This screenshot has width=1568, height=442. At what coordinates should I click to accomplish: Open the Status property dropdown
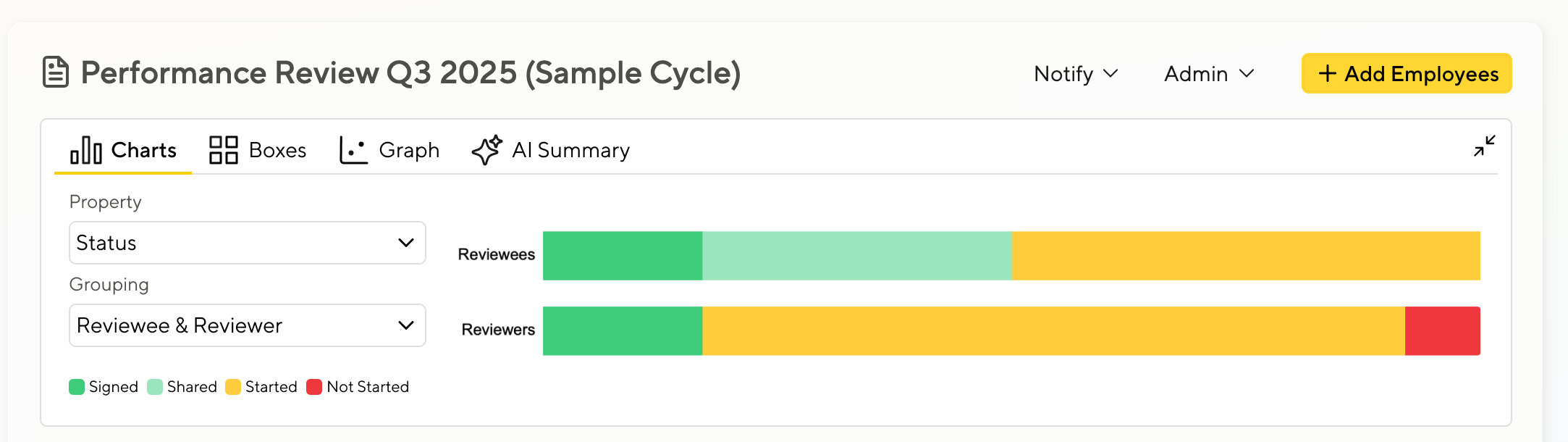[247, 243]
